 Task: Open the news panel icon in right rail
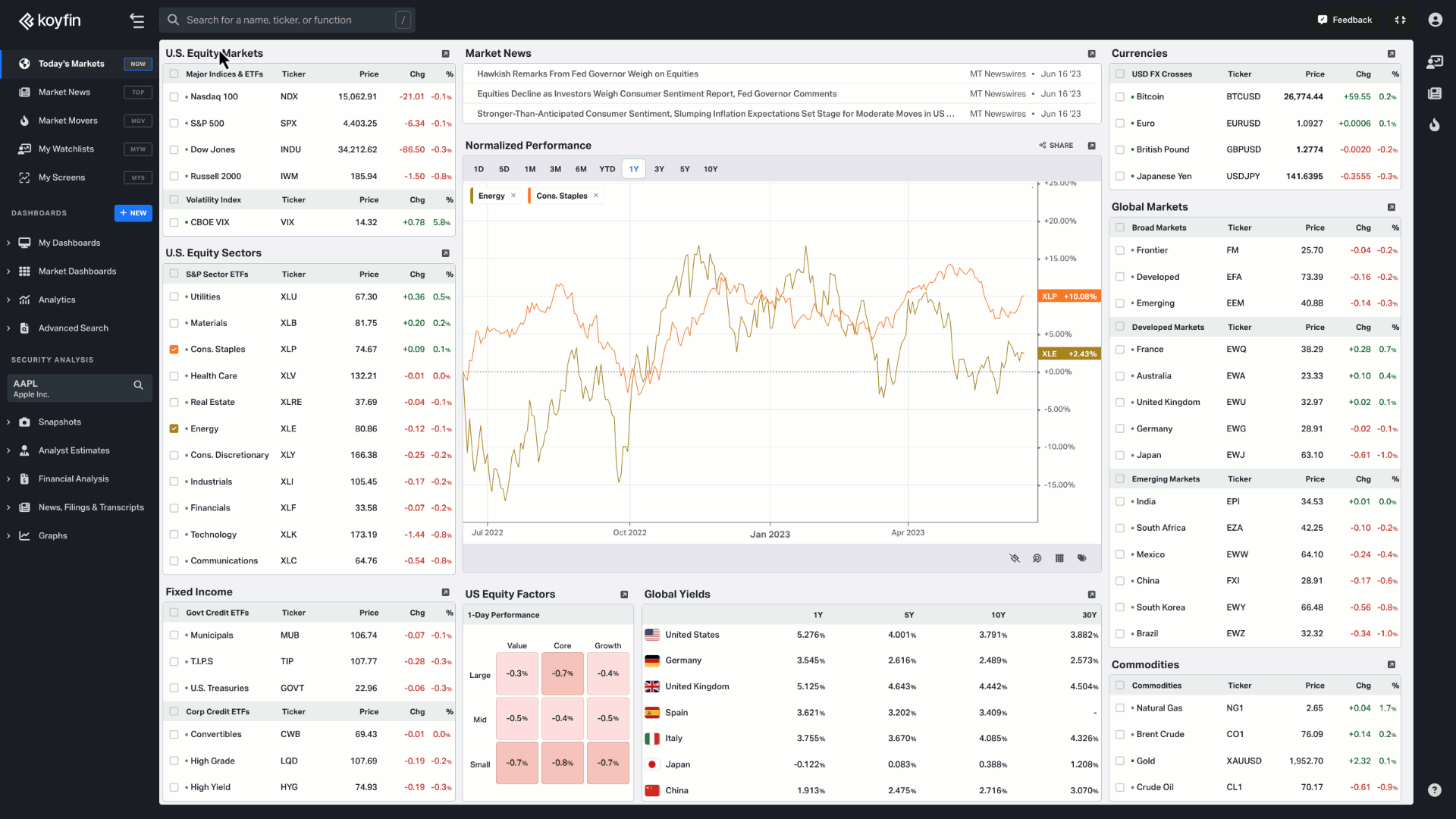point(1434,93)
